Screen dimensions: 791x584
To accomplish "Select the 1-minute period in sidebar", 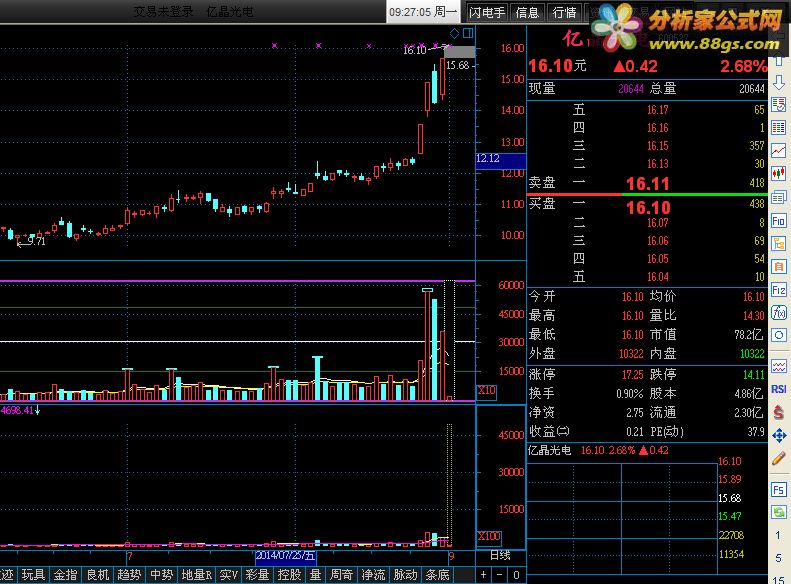I will tap(778, 535).
